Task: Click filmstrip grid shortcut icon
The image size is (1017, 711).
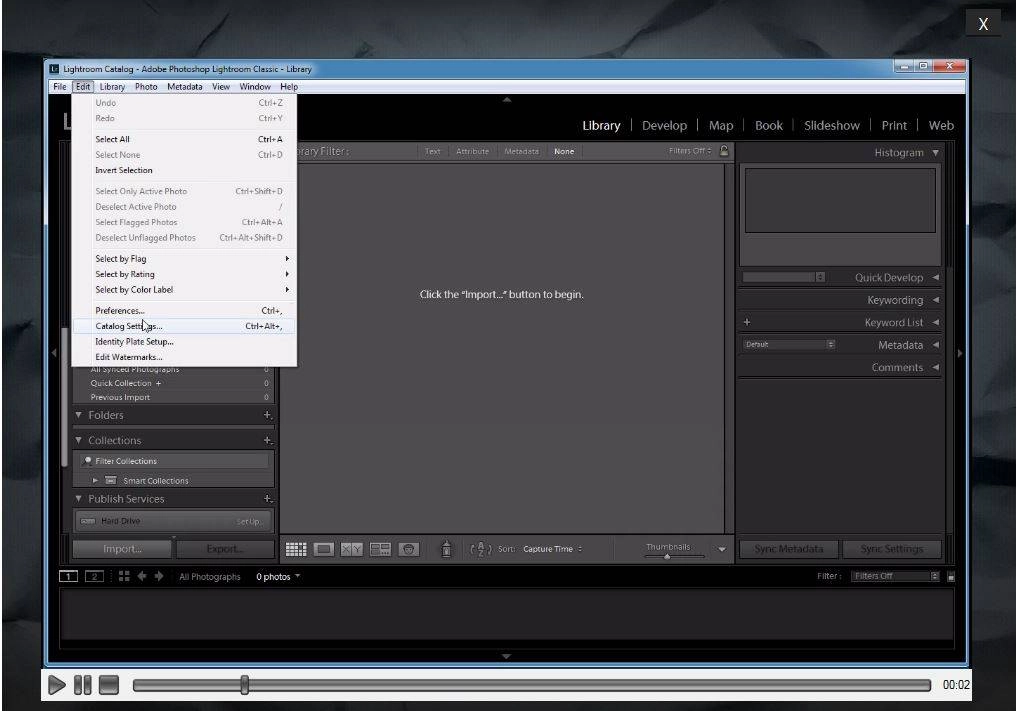Action: pyautogui.click(x=124, y=576)
